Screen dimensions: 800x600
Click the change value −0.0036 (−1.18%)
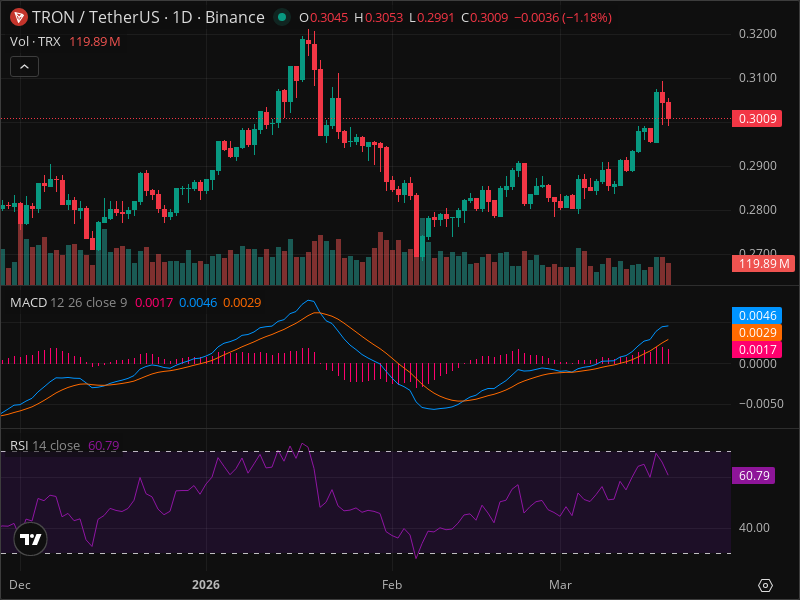(563, 18)
